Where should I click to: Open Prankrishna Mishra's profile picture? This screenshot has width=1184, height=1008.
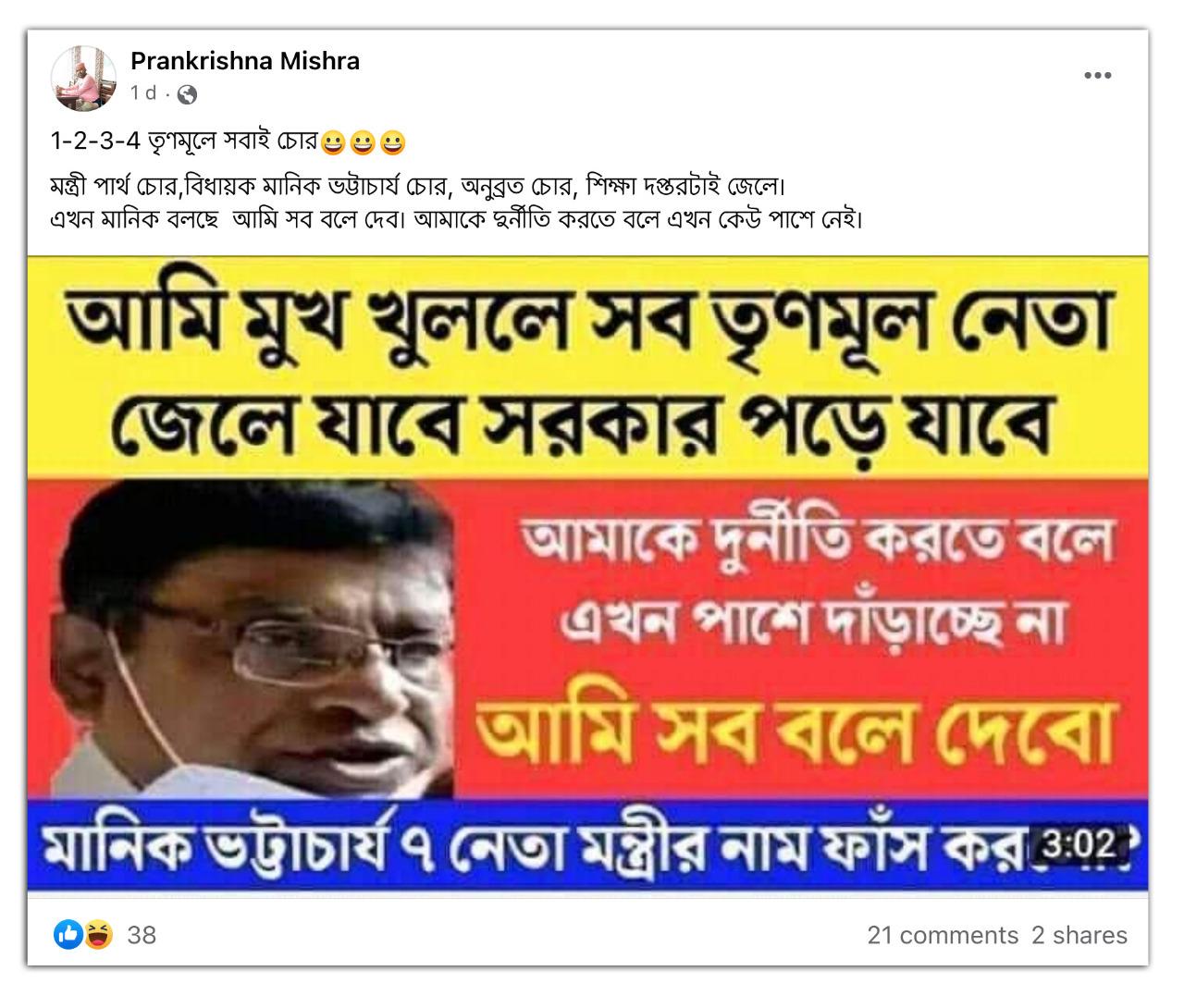83,78
